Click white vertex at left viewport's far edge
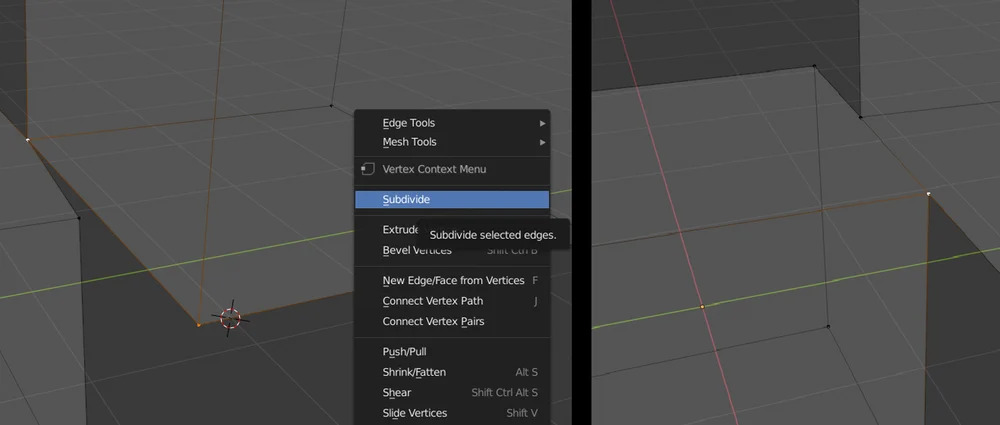This screenshot has width=1000, height=425. pyautogui.click(x=28, y=140)
